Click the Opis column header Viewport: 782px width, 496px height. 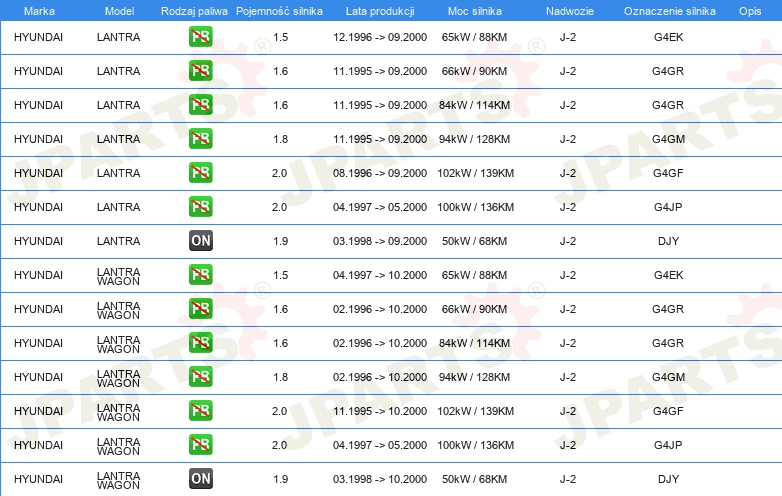tap(750, 11)
